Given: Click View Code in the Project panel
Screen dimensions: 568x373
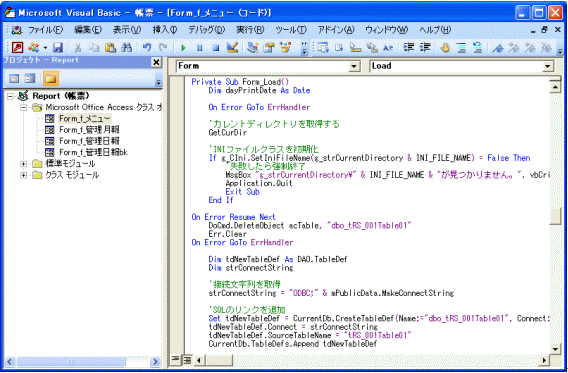Looking at the screenshot, I should point(14,78).
